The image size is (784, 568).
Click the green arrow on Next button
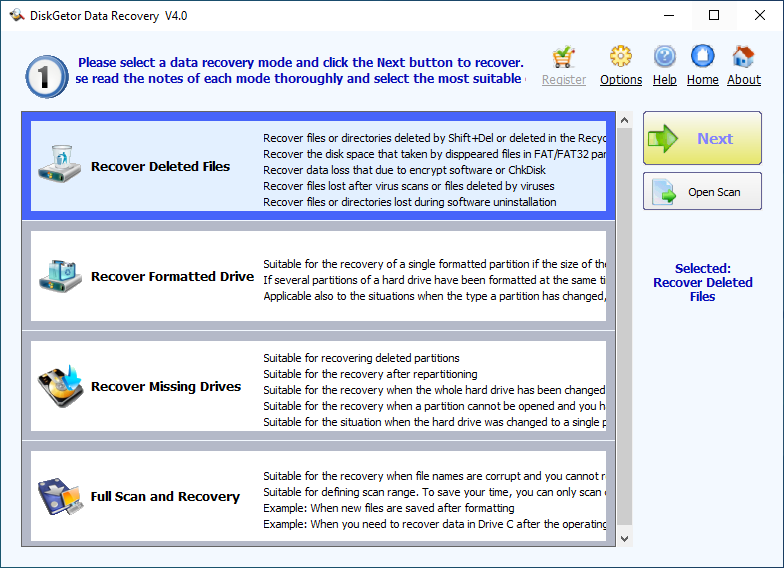coord(663,138)
